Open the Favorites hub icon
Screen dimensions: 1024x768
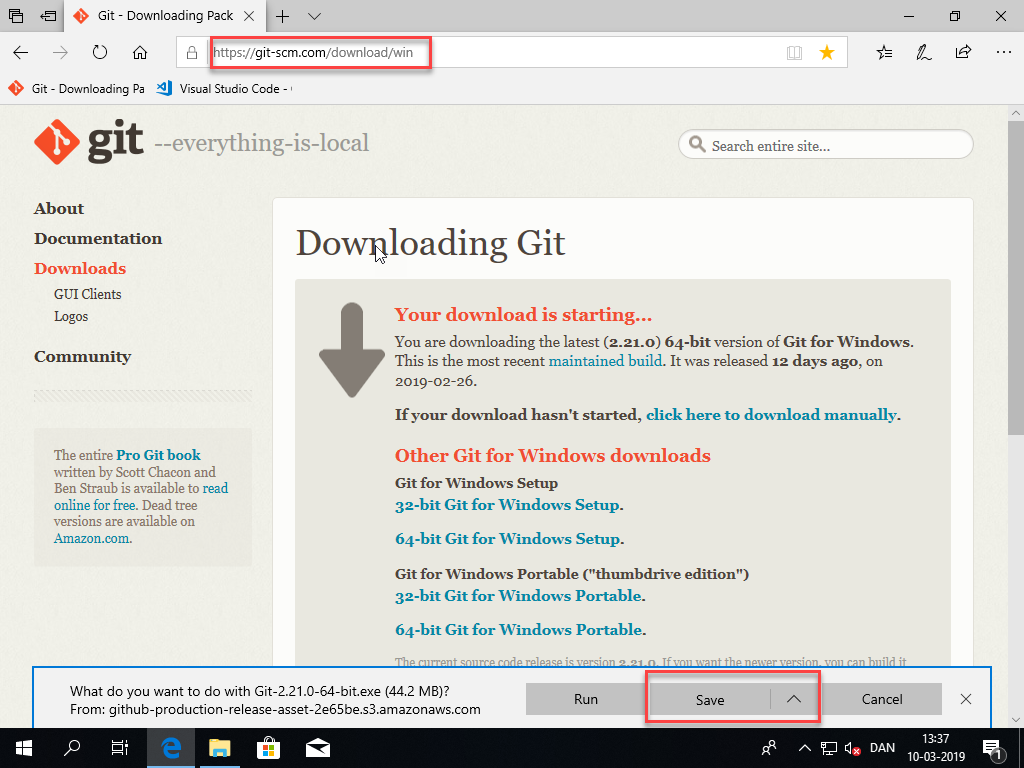[884, 52]
